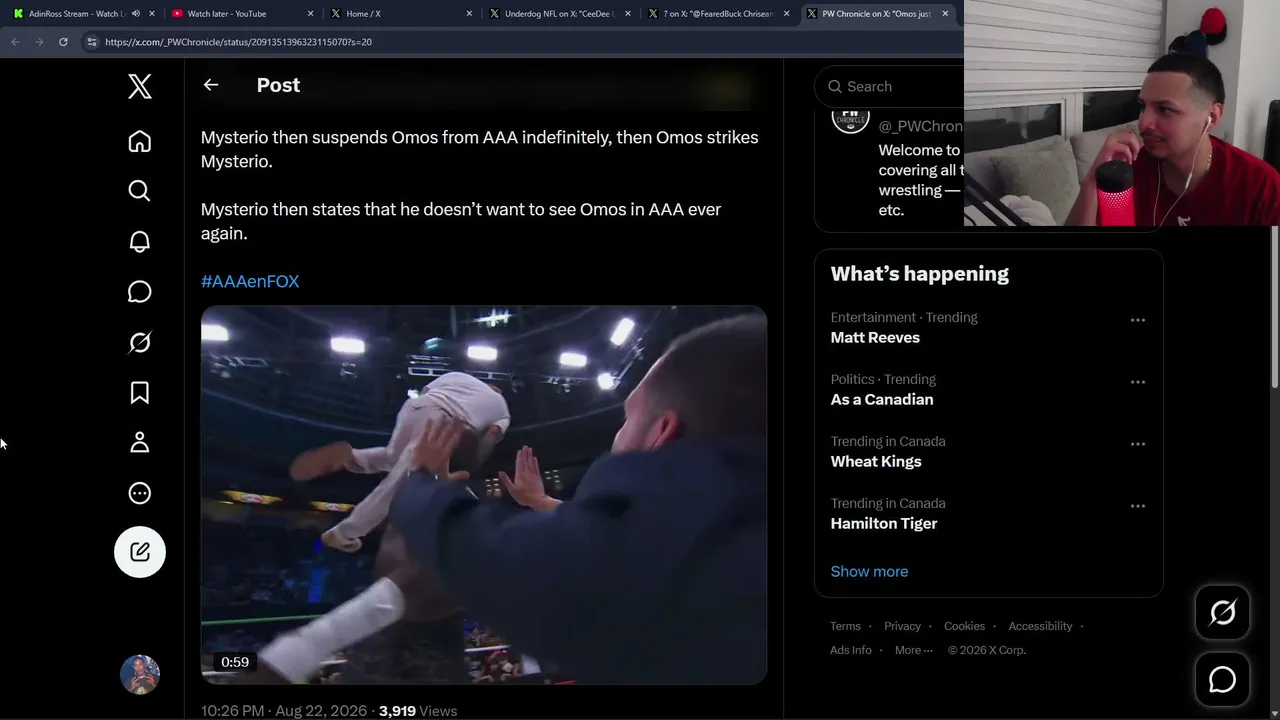Viewport: 1280px width, 720px height.
Task: Click Show more under What's happening
Action: pos(869,572)
